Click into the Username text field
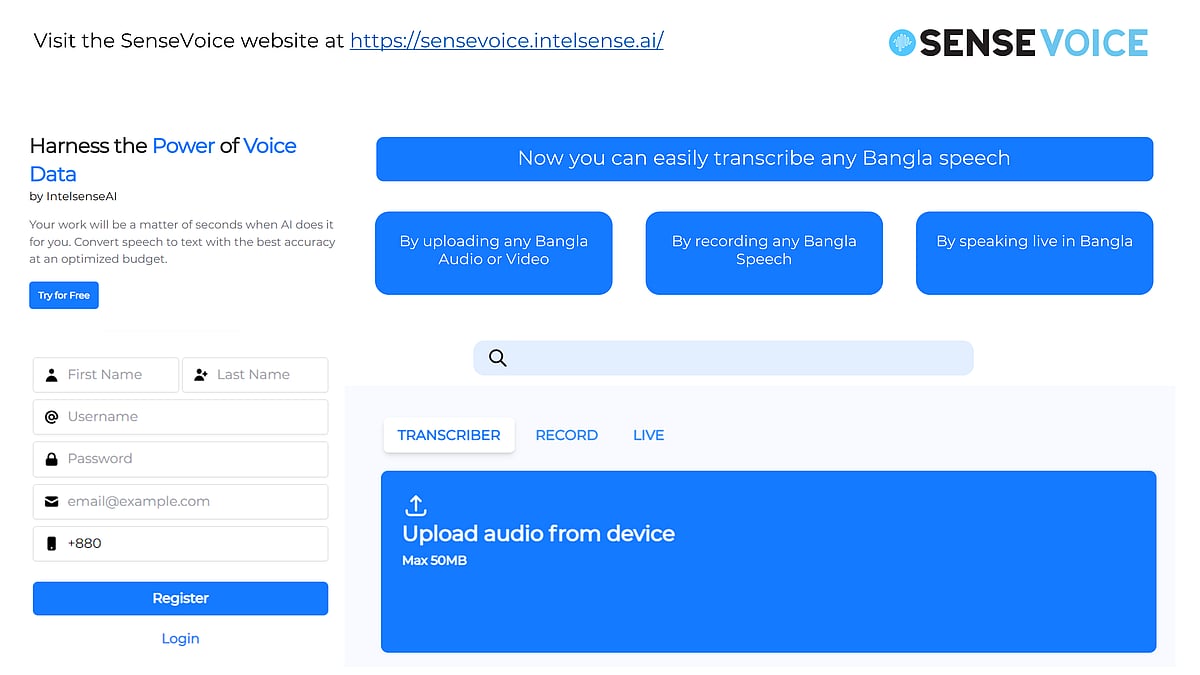1200x675 pixels. click(190, 417)
